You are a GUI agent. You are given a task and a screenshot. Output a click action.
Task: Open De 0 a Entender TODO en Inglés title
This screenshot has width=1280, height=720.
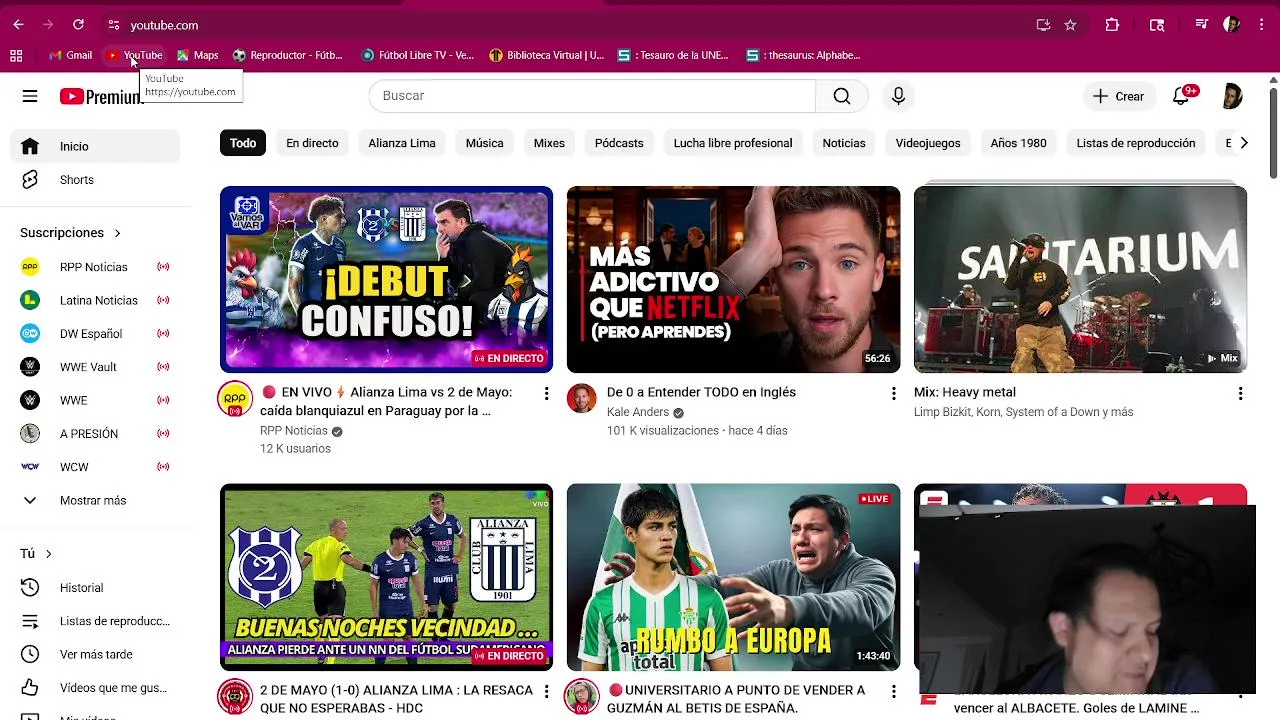pyautogui.click(x=701, y=392)
